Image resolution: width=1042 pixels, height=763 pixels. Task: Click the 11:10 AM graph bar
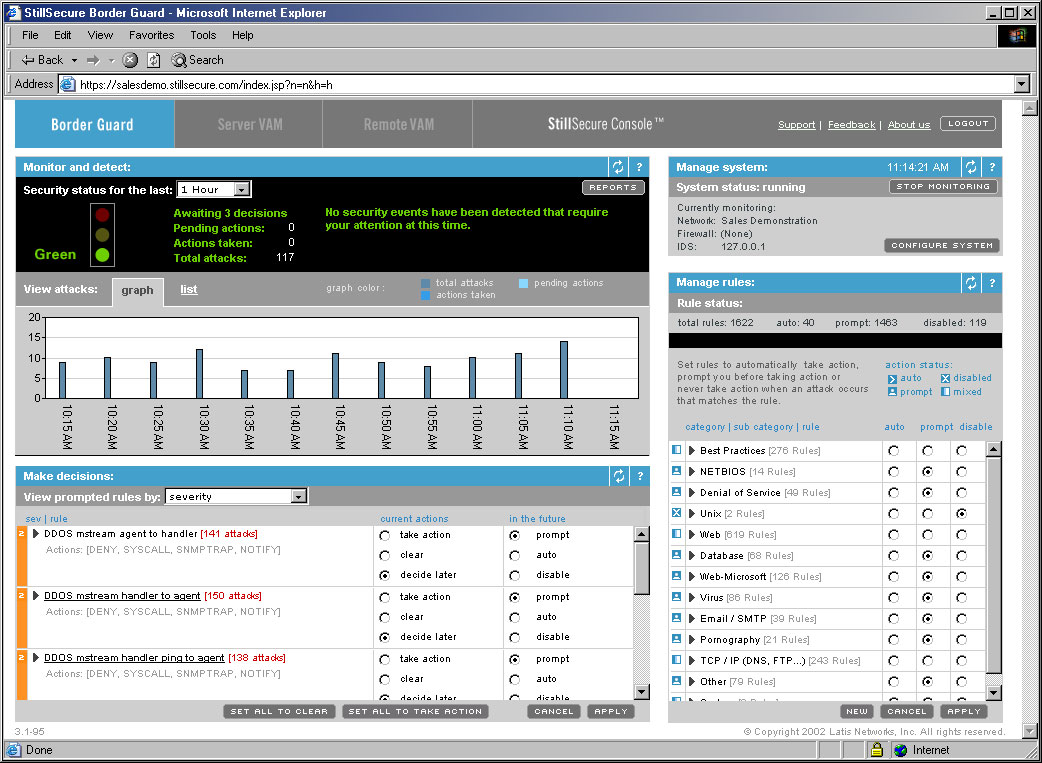564,370
